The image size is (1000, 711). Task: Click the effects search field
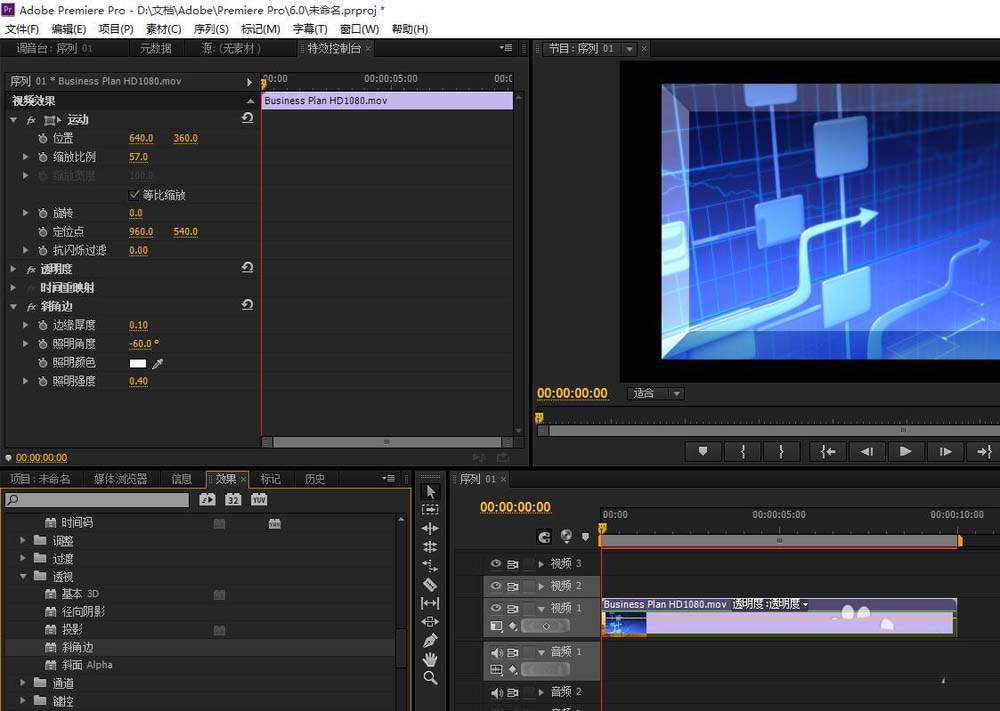point(97,500)
